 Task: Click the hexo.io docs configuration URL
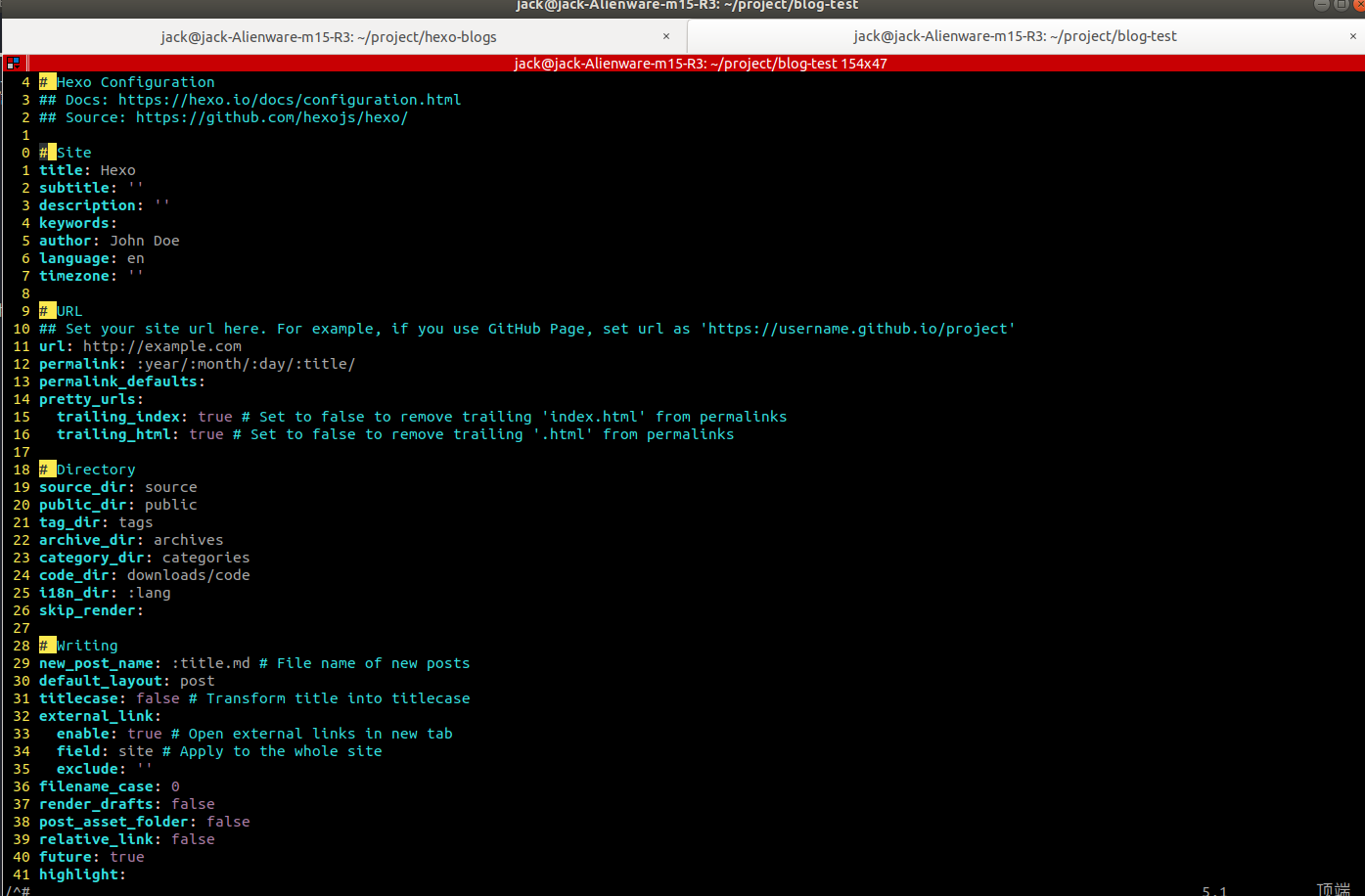pos(290,100)
